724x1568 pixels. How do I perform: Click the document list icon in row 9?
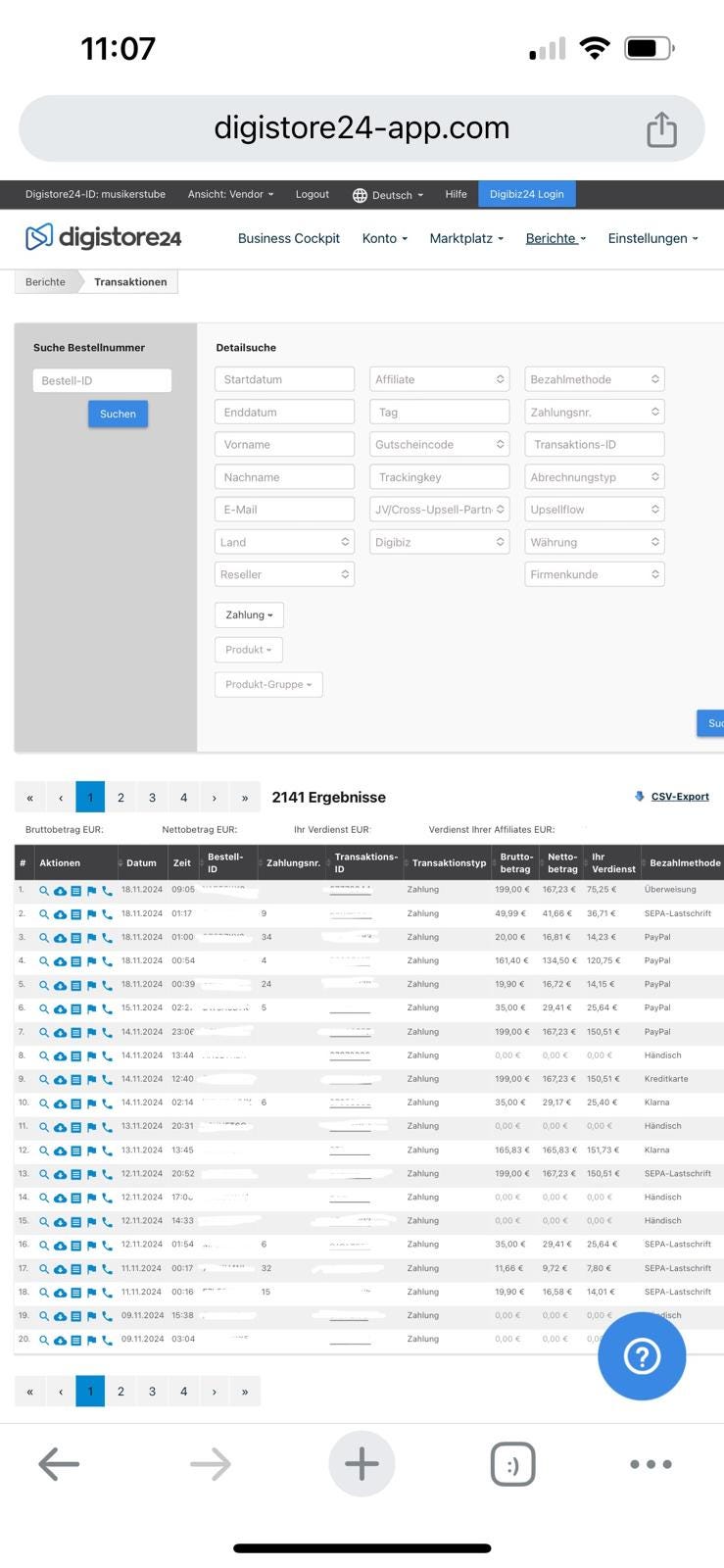(75, 1080)
